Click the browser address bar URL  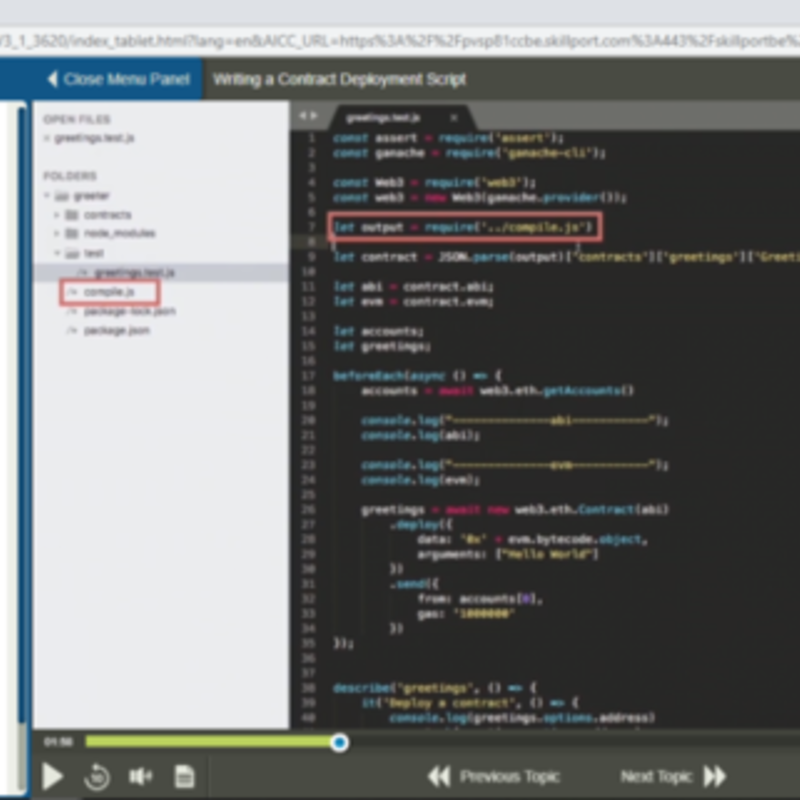click(x=400, y=41)
